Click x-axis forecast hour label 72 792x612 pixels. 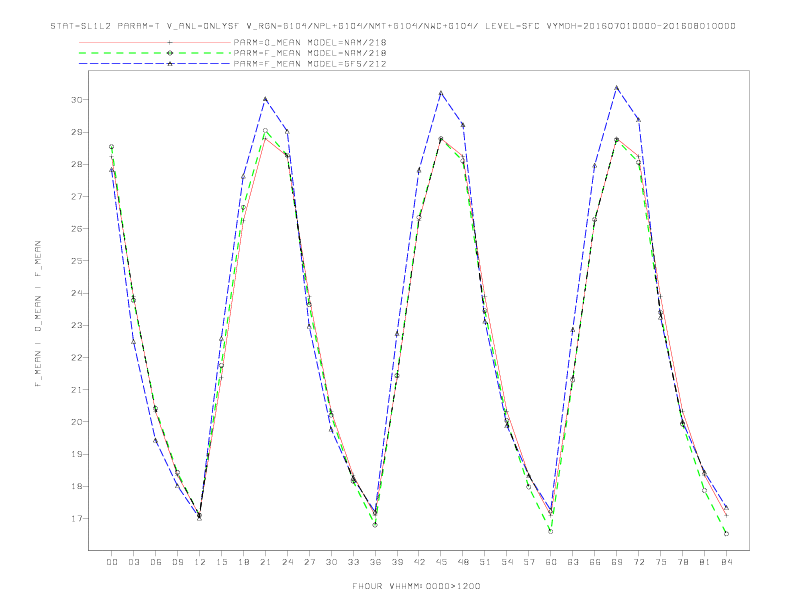638,562
